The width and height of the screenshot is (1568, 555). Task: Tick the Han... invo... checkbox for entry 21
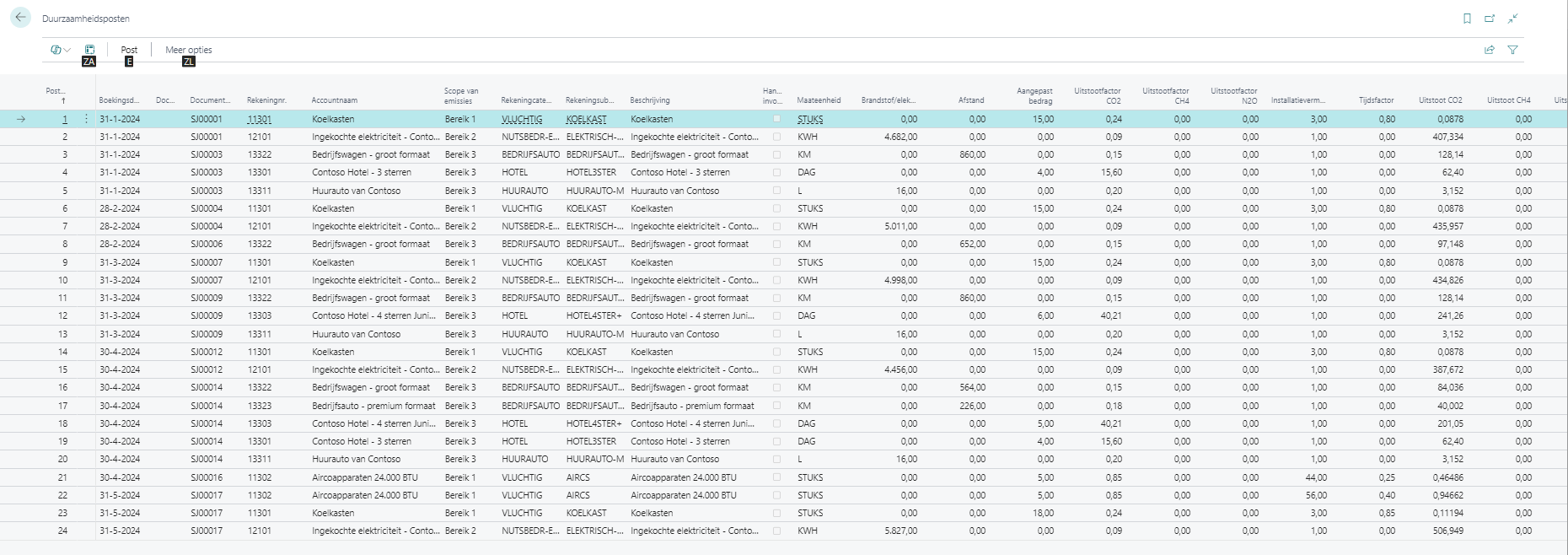776,477
